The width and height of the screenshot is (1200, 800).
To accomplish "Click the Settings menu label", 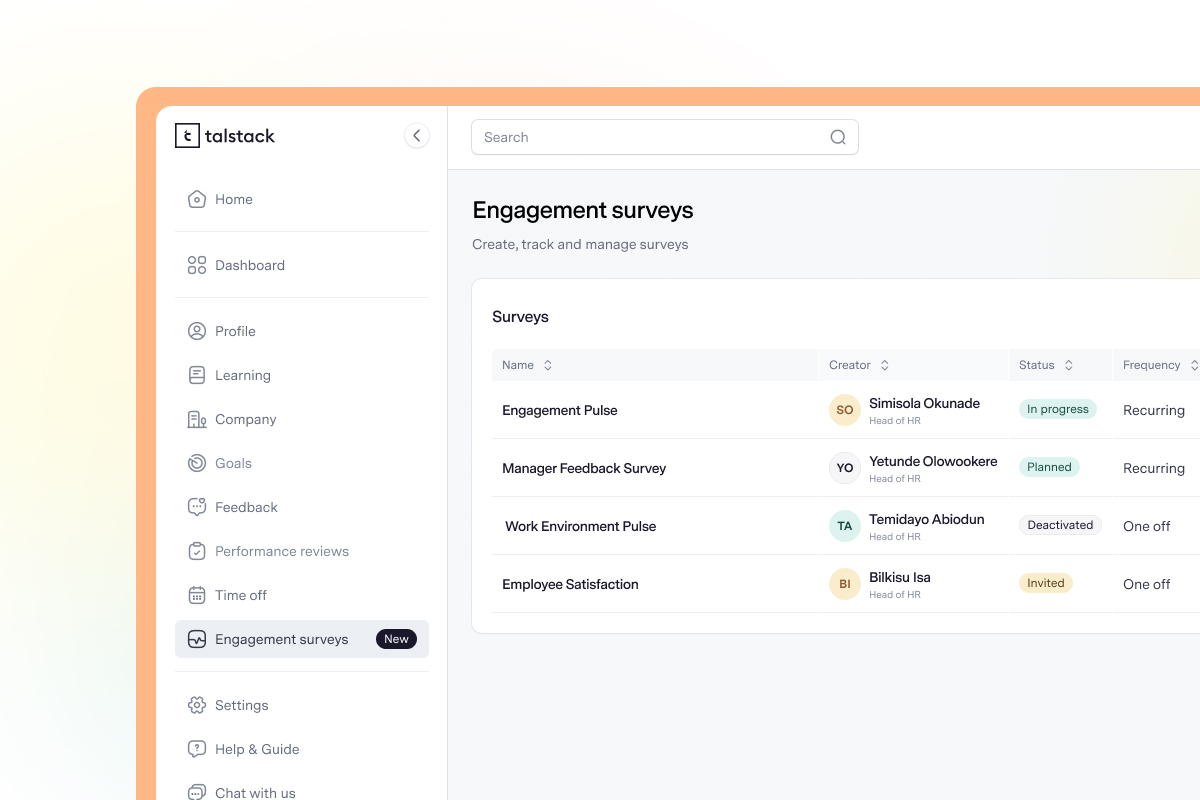I will tap(242, 705).
